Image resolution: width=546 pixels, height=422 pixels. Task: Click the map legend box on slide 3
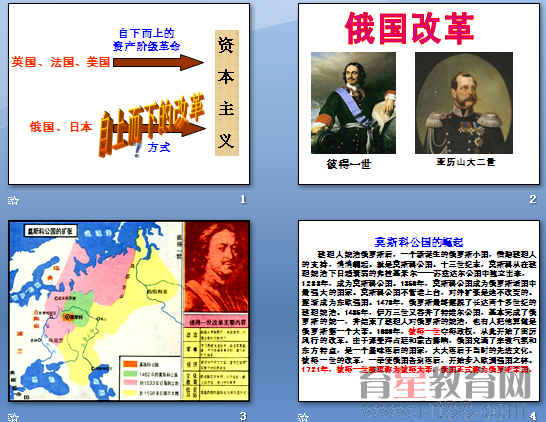coord(150,378)
